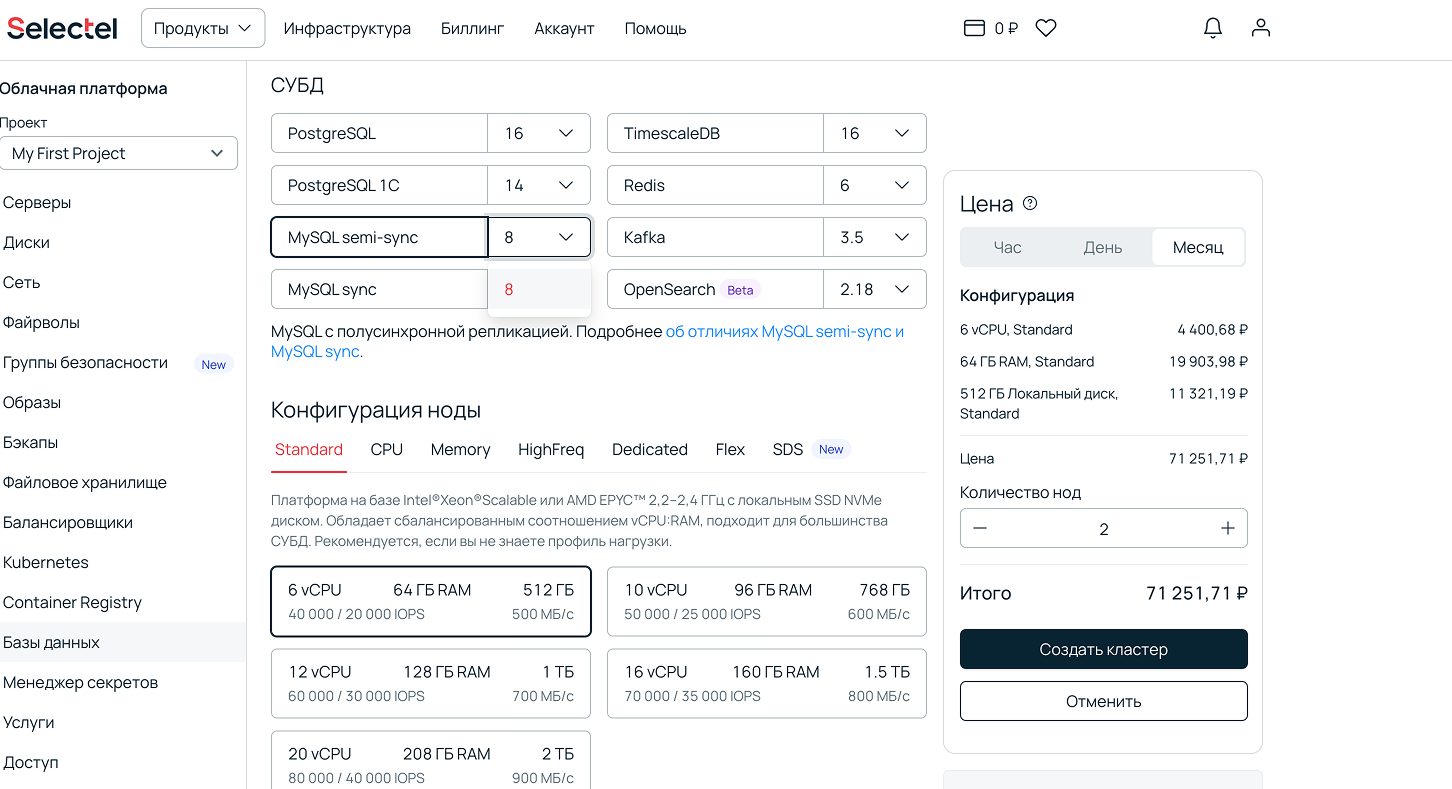Open Сеть in sidebar

point(22,282)
